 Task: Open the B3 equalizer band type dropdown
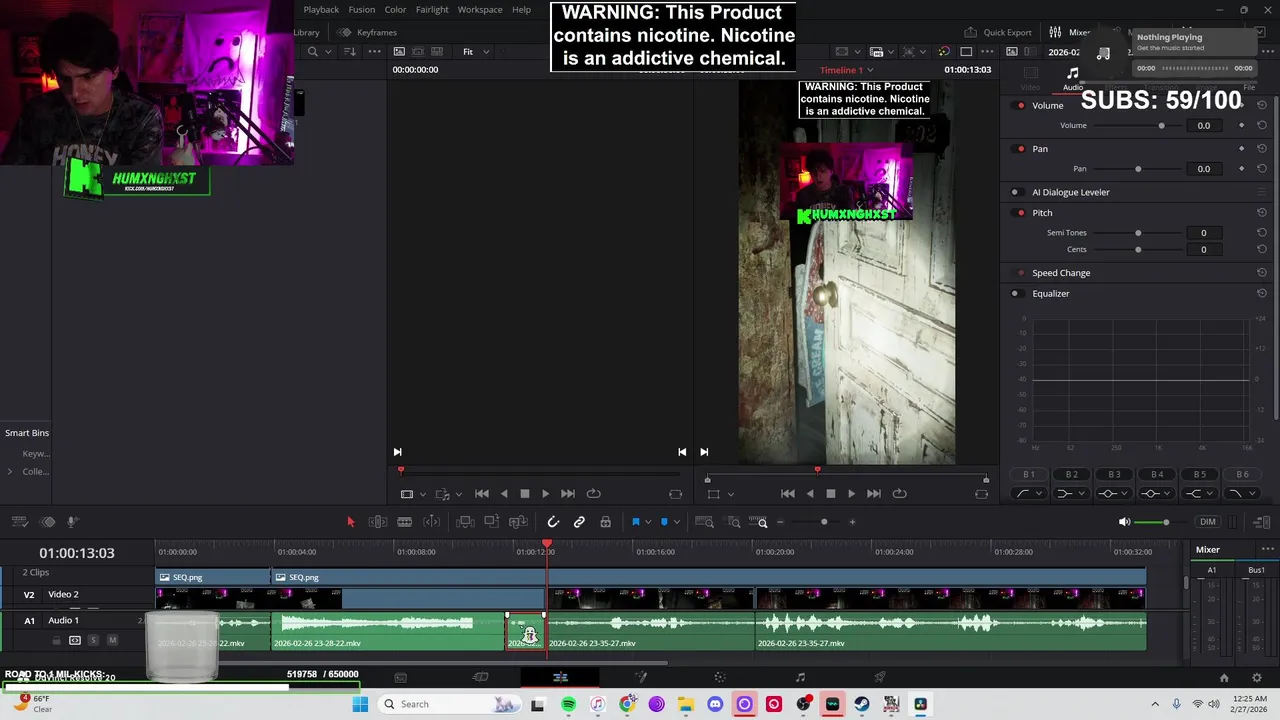click(1114, 493)
